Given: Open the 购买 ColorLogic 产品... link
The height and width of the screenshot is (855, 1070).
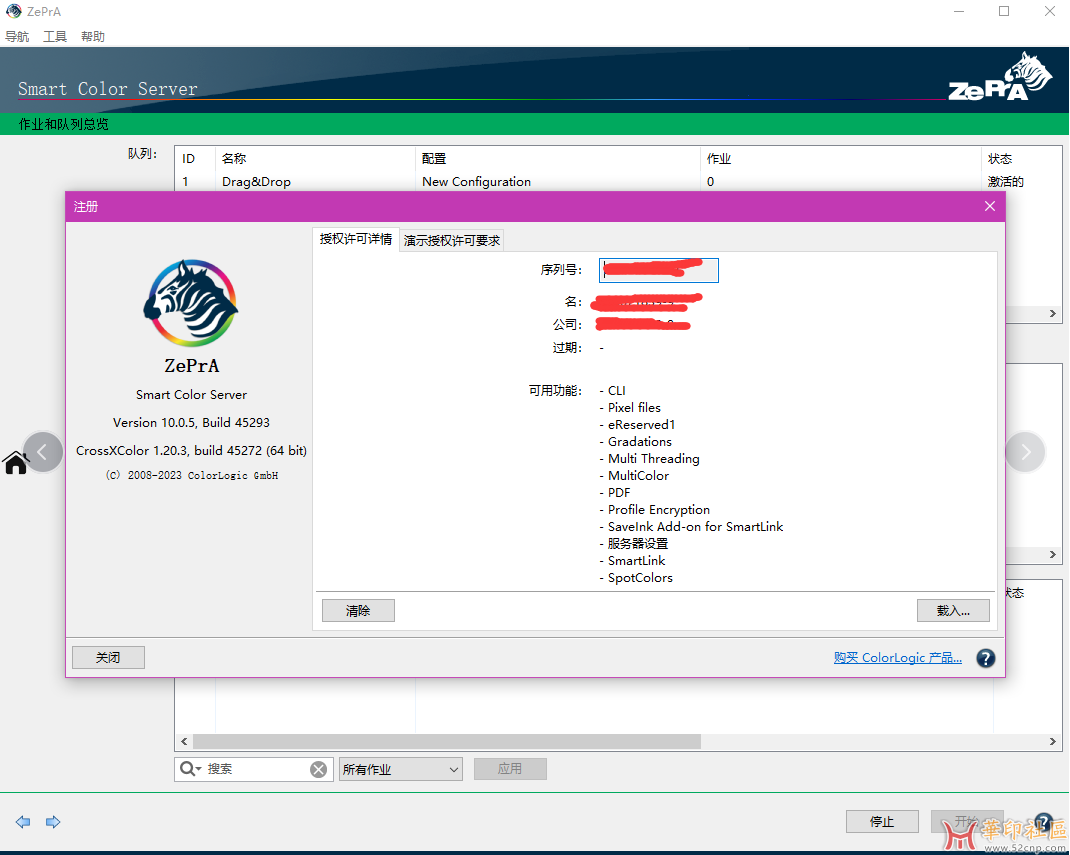Looking at the screenshot, I should coord(897,658).
